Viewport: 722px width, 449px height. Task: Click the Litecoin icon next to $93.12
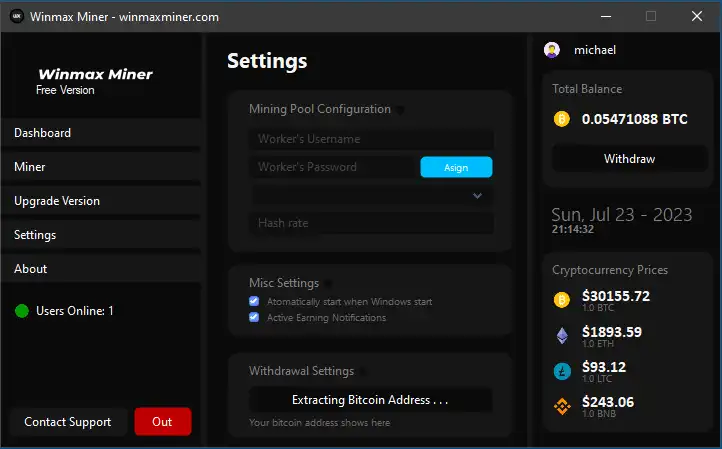point(562,371)
